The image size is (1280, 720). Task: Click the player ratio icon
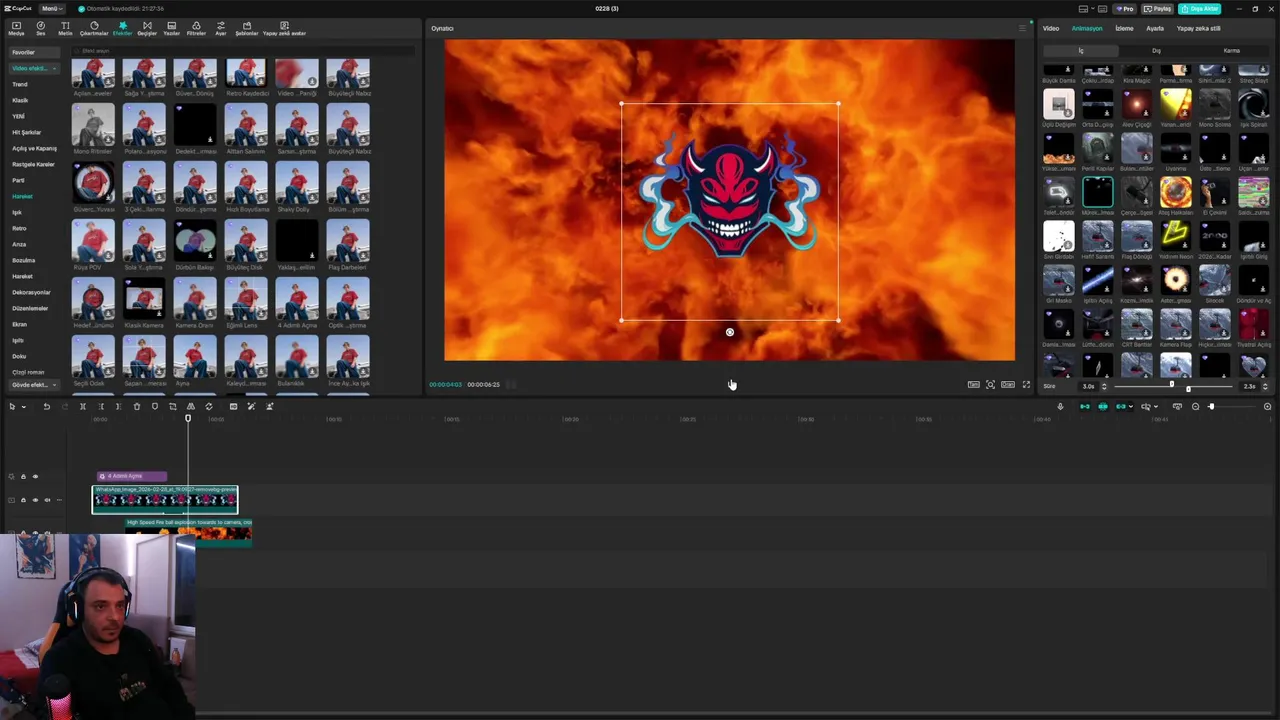(x=1008, y=385)
